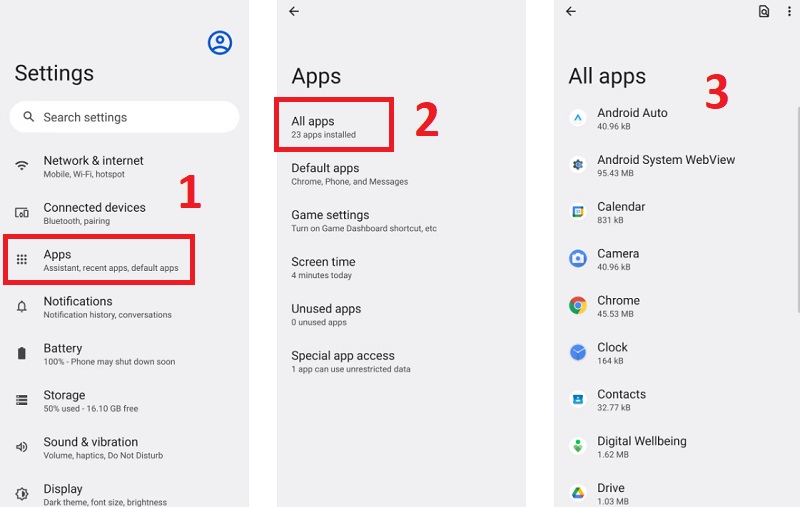Tap the search apps icon in All apps
This screenshot has width=800, height=507.
pos(764,11)
